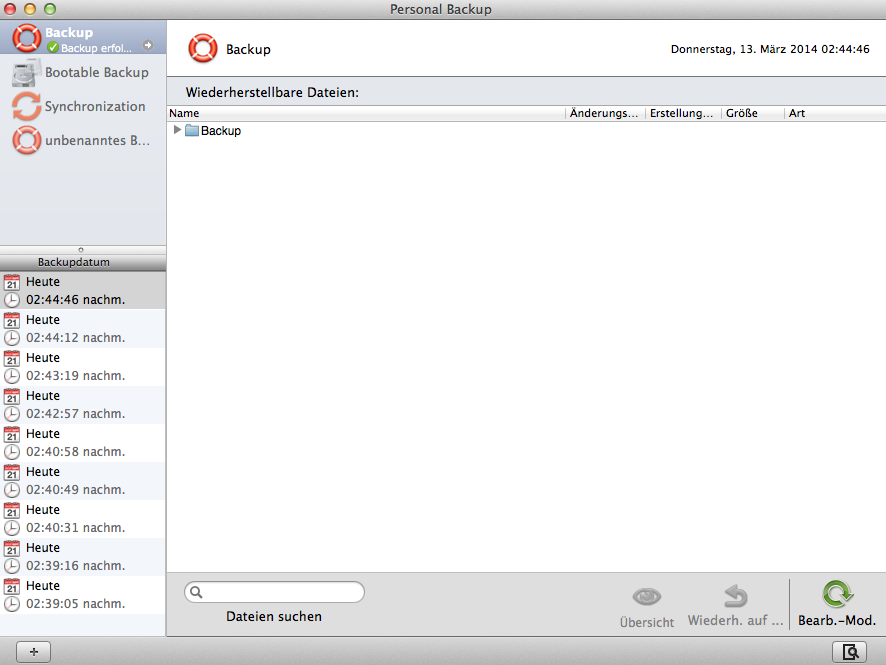Viewport: 886px width, 665px height.
Task: Select the Backup task in sidebar
Action: [83, 38]
